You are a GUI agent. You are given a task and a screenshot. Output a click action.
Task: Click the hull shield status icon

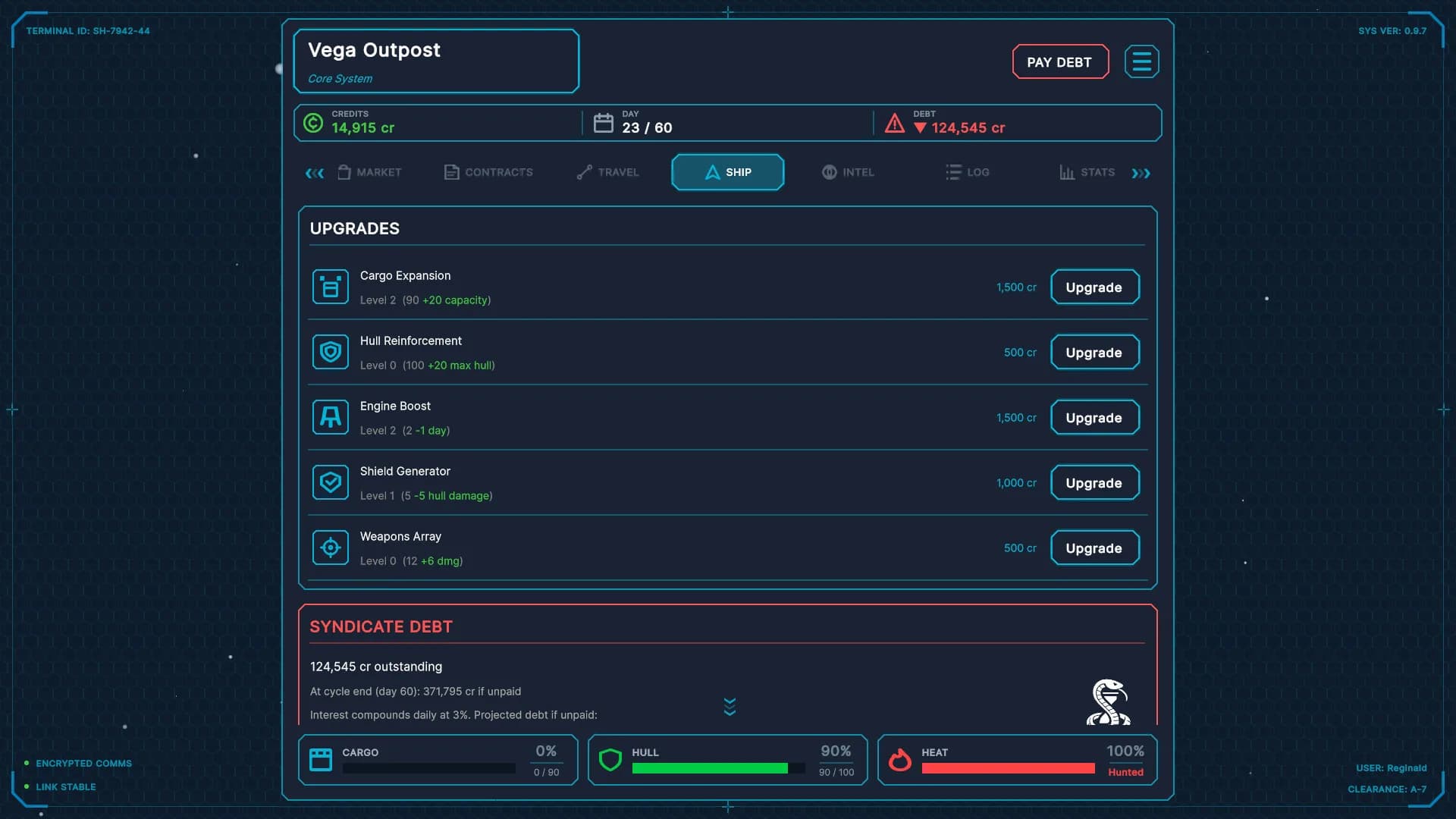coord(610,760)
